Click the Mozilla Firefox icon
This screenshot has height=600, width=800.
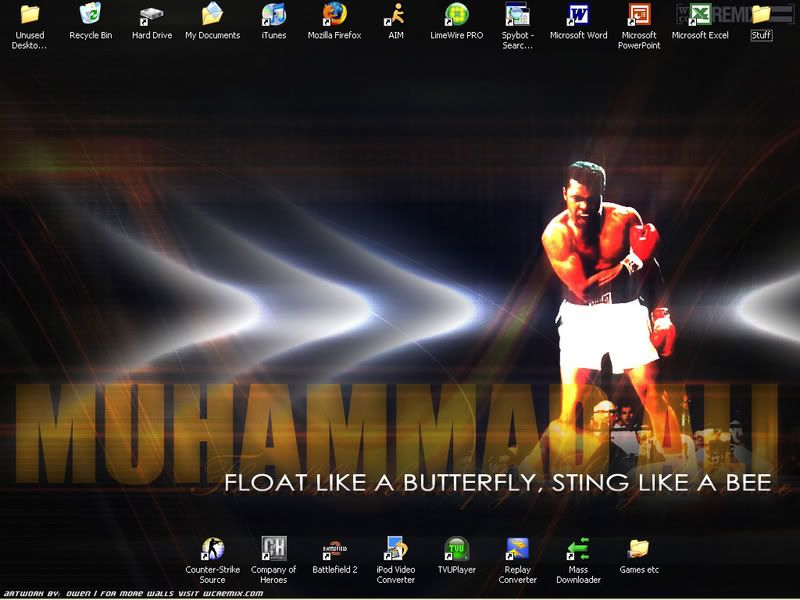(333, 15)
